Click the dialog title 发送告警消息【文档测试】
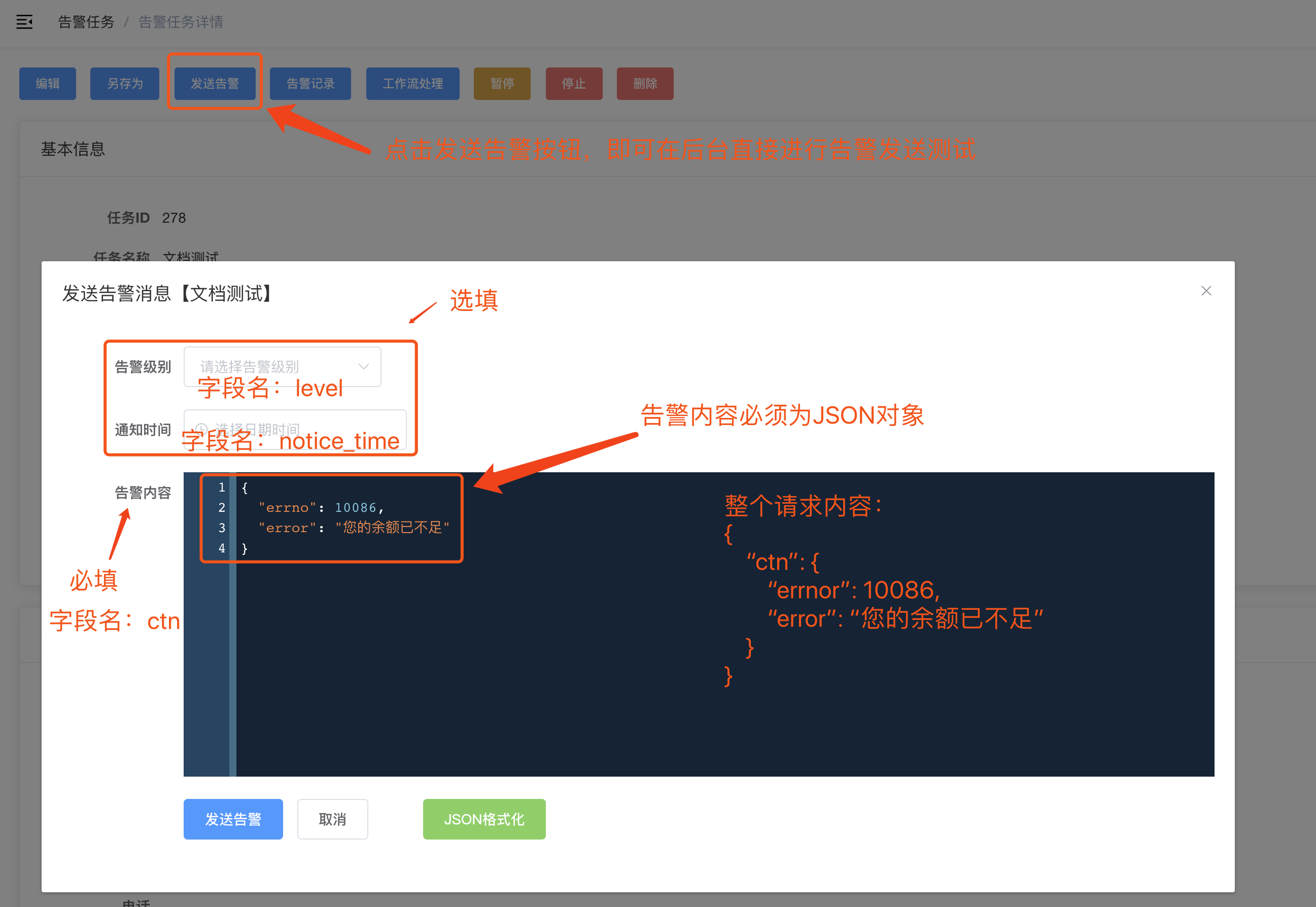Image resolution: width=1316 pixels, height=907 pixels. tap(166, 294)
